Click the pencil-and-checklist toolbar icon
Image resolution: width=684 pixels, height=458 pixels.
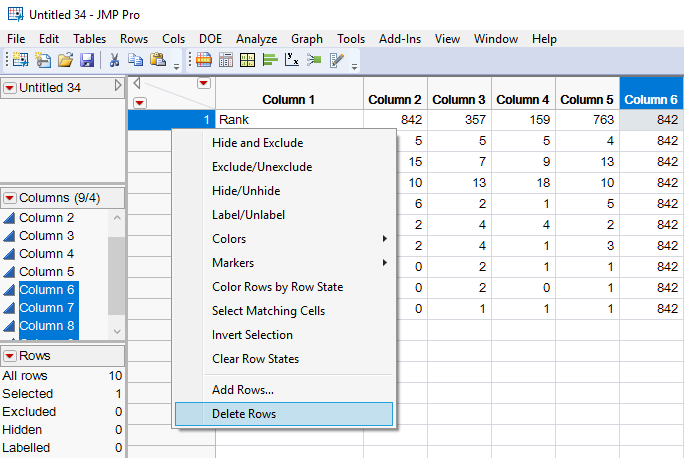pyautogui.click(x=337, y=60)
